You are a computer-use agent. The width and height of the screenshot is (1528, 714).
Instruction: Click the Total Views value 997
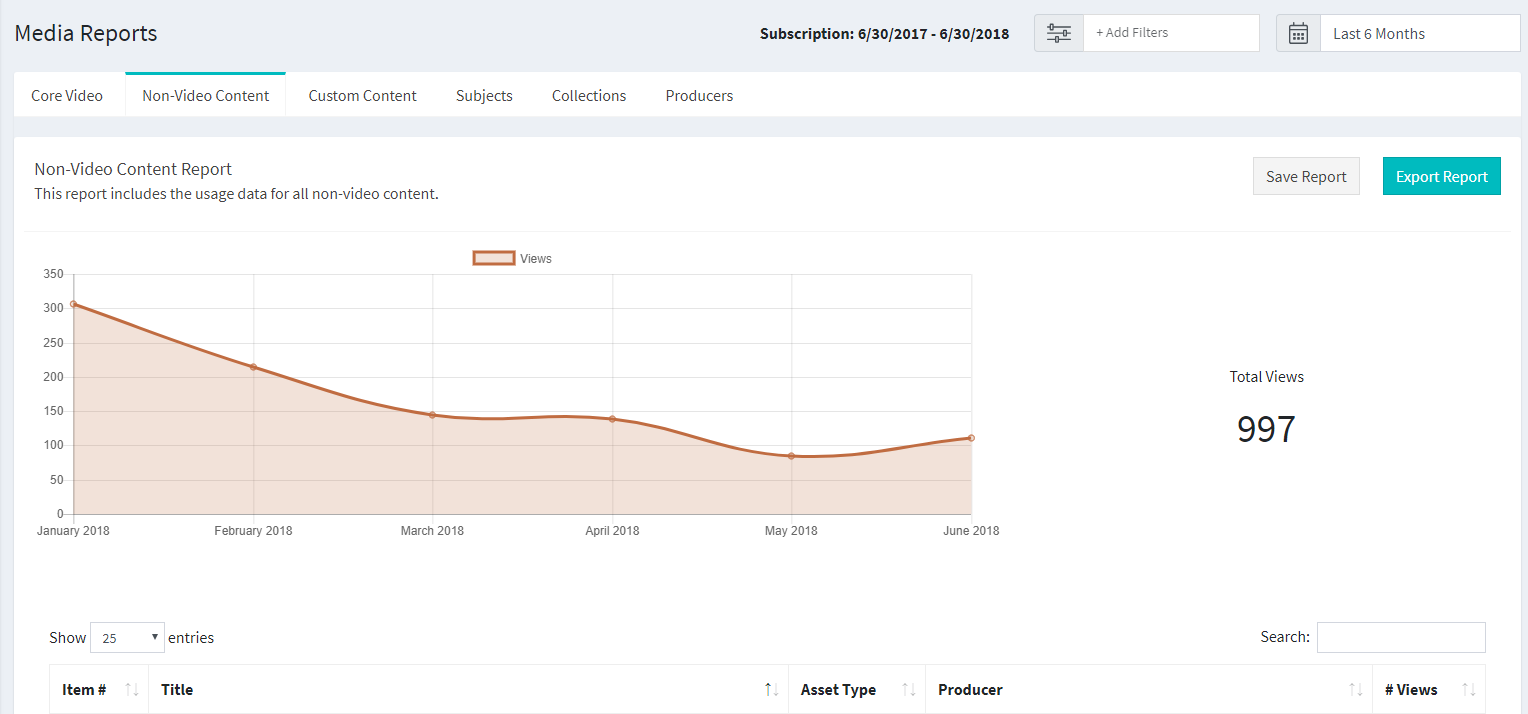(1266, 429)
